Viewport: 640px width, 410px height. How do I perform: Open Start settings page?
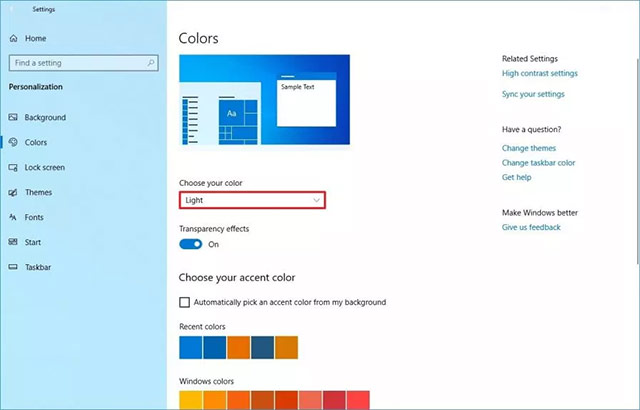33,242
